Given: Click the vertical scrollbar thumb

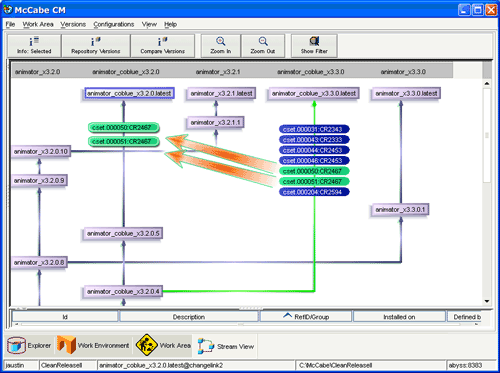Looking at the screenshot, I should [x=487, y=135].
